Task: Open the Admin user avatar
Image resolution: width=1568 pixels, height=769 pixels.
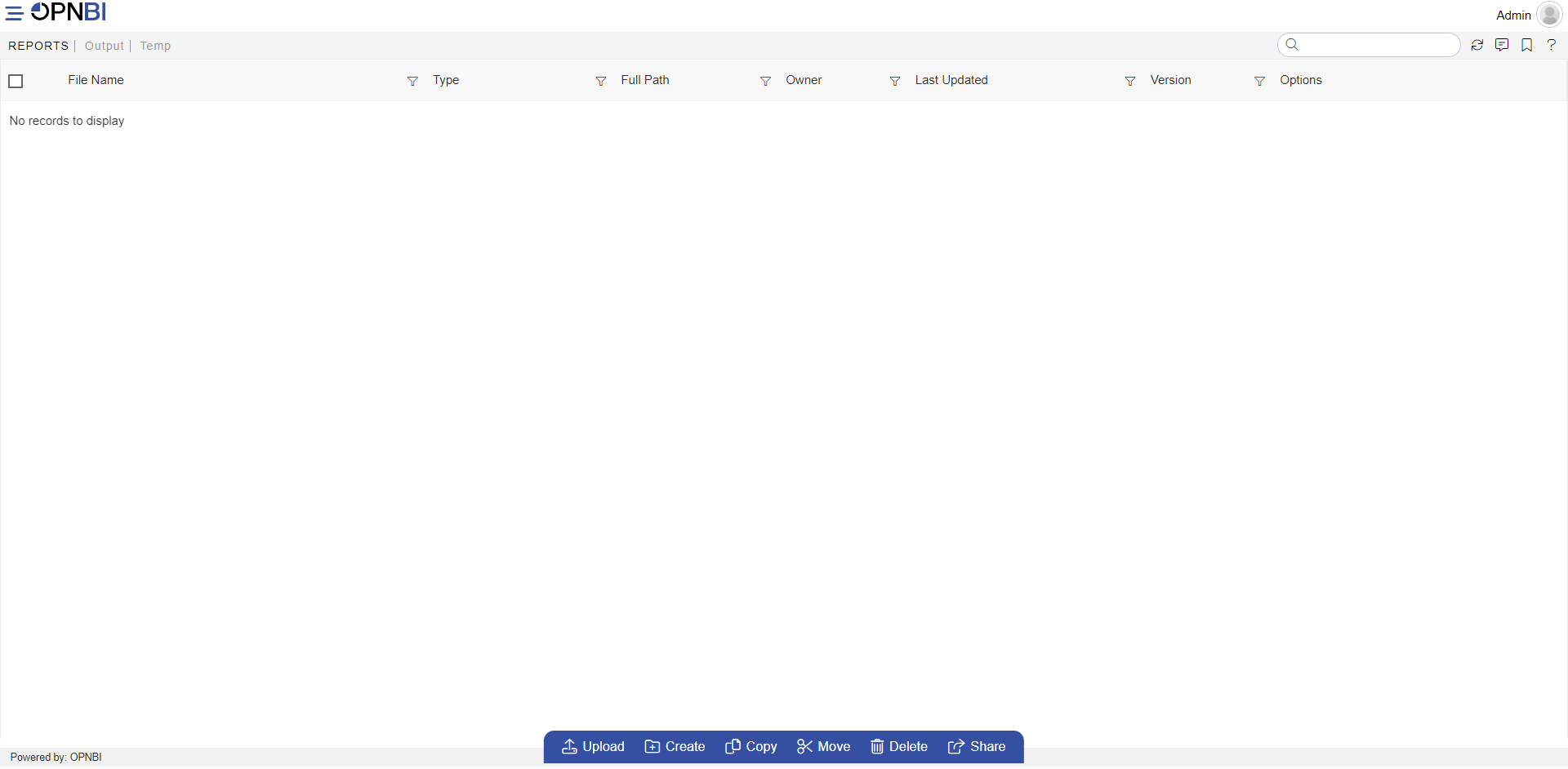Action: click(1549, 15)
